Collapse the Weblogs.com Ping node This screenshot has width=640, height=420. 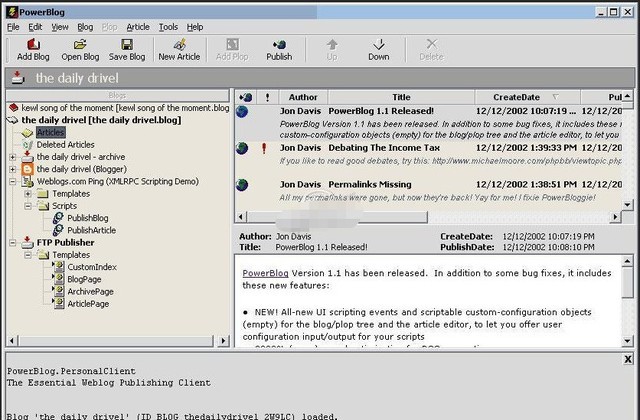(x=13, y=181)
